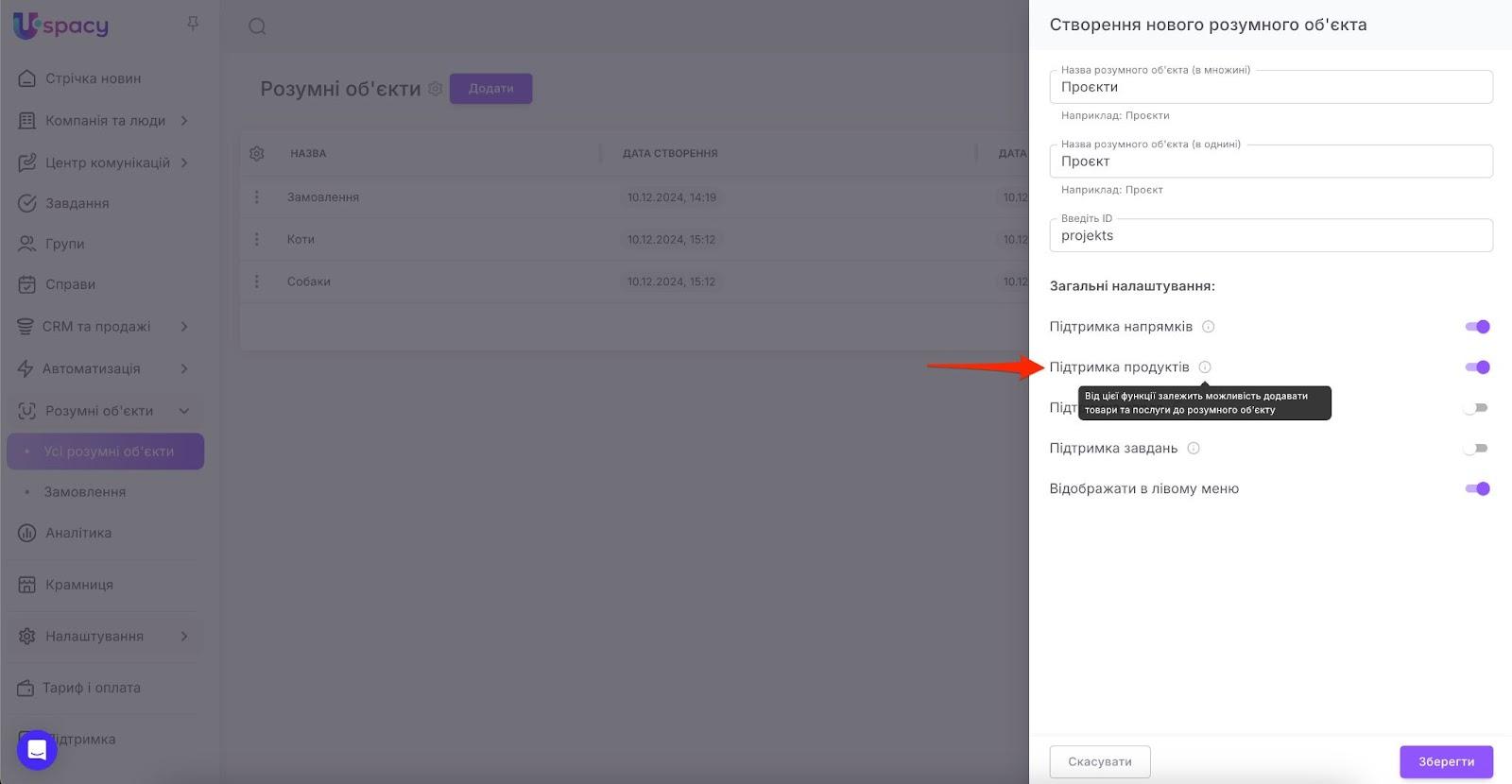Viewport: 1512px width, 784px height.
Task: Click the info icon next to Підтримка напрямків
Action: point(1208,327)
